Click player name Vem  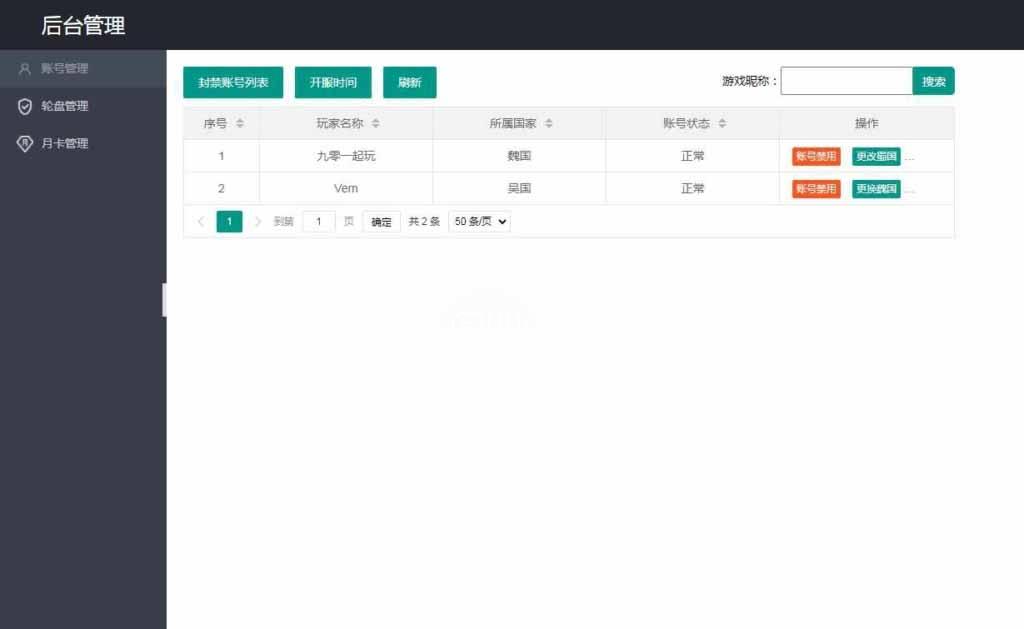[346, 189]
